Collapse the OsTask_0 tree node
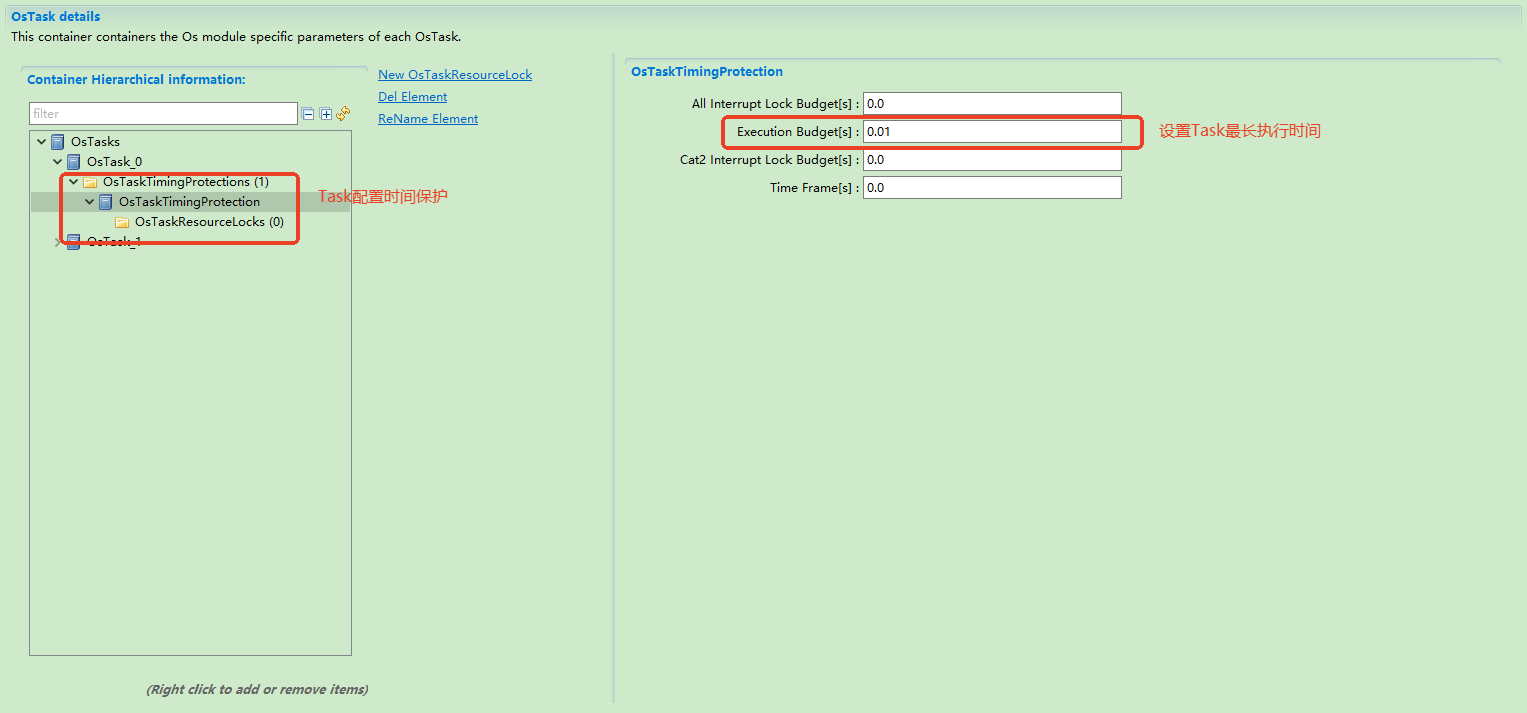The height and width of the screenshot is (713, 1527). point(58,162)
